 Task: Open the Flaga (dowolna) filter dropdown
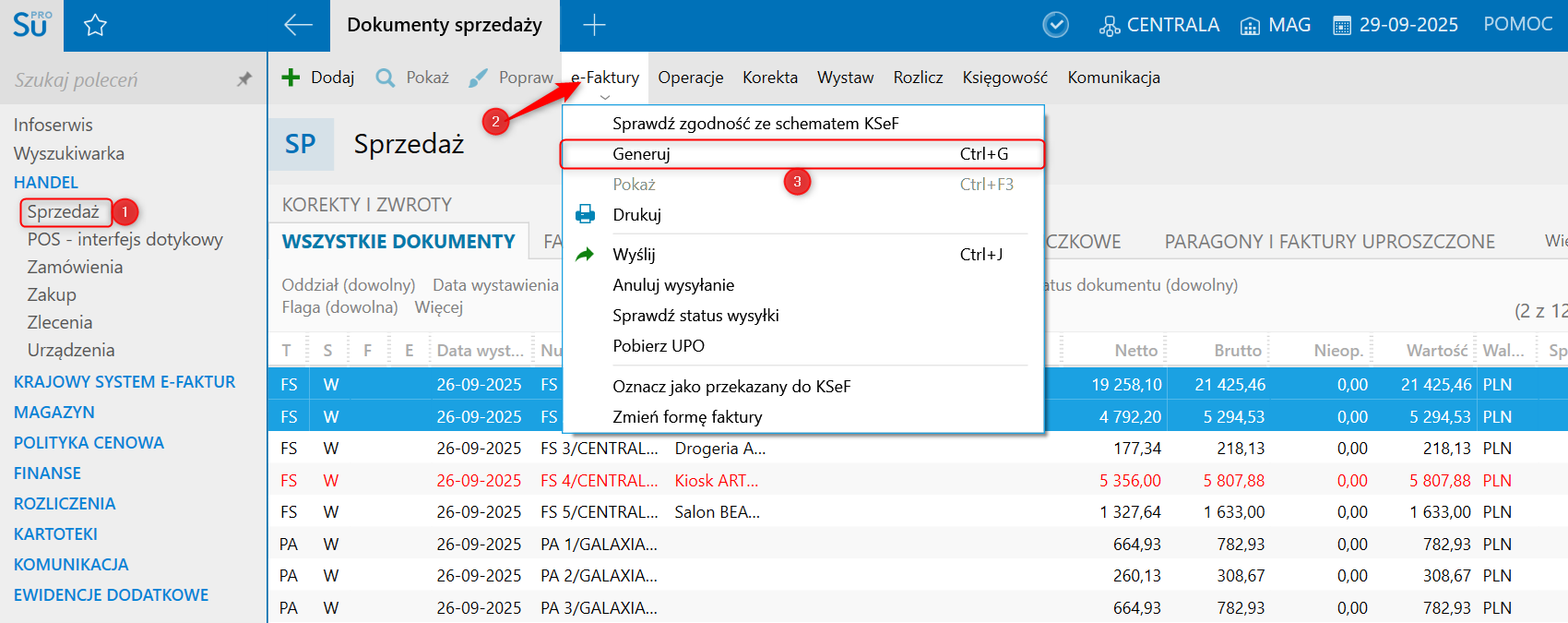(339, 307)
